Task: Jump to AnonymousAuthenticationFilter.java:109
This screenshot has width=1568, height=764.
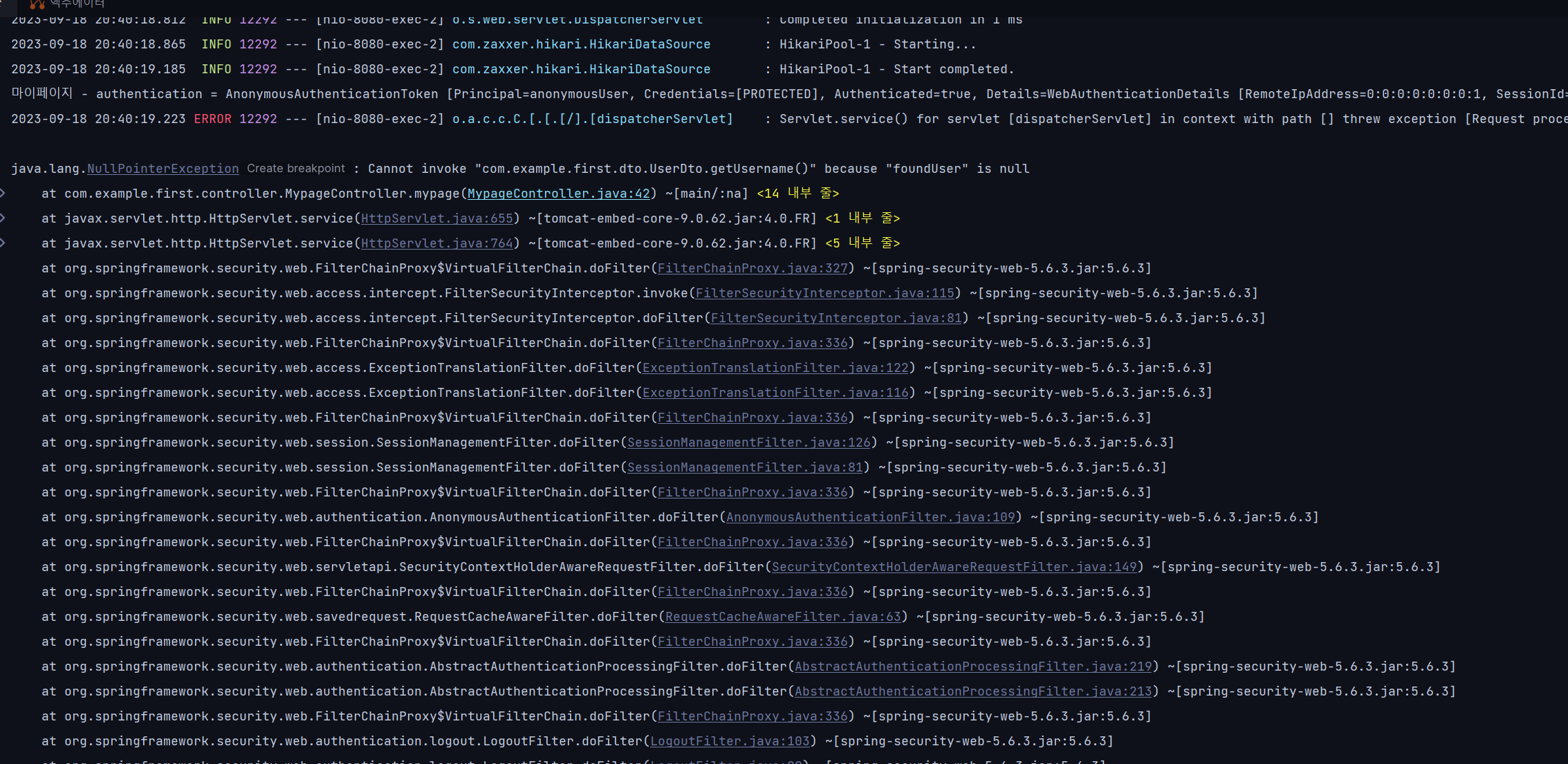Action: 870,517
